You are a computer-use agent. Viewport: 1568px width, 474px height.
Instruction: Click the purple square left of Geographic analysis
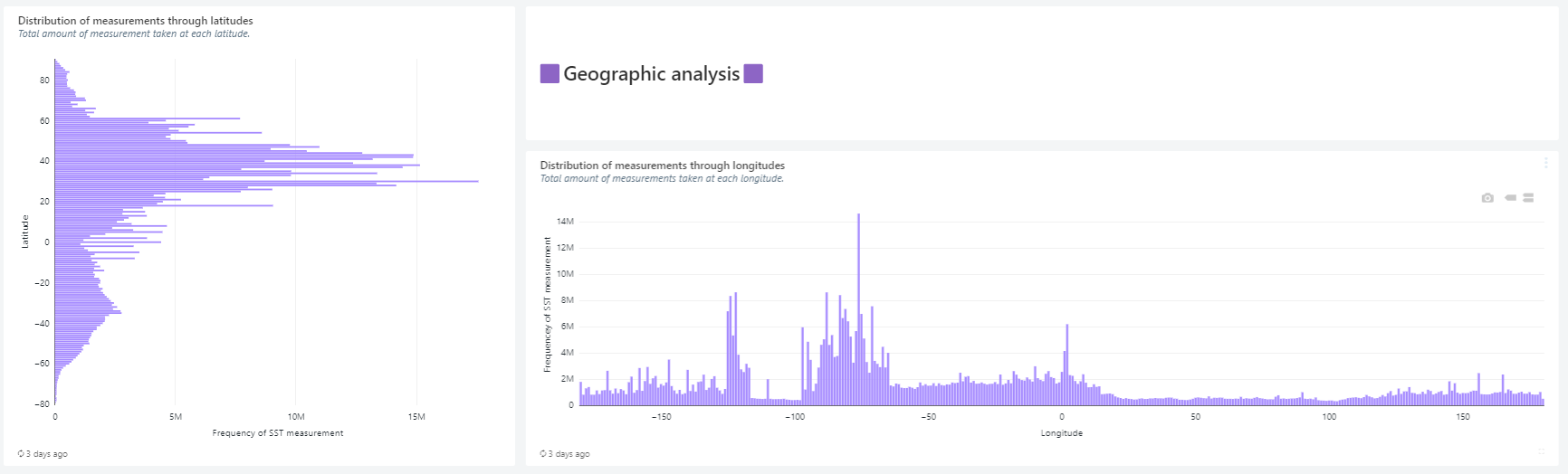click(550, 74)
